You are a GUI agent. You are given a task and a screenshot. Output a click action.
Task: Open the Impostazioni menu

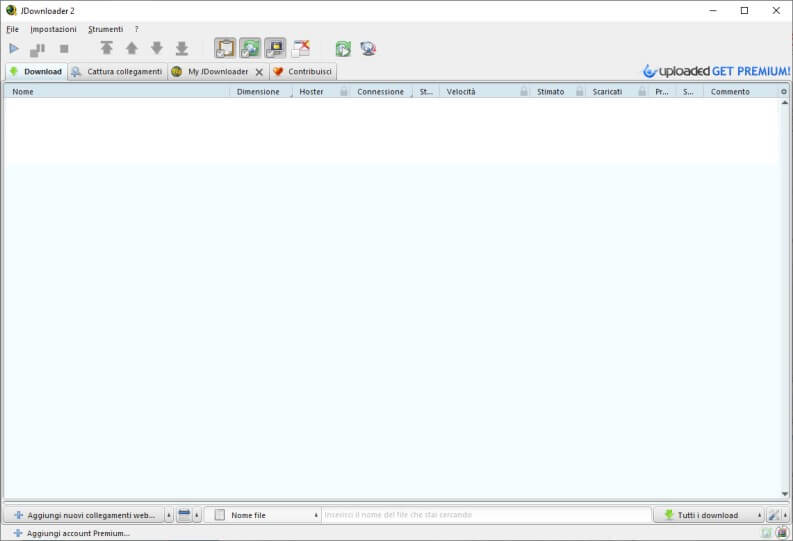53,29
